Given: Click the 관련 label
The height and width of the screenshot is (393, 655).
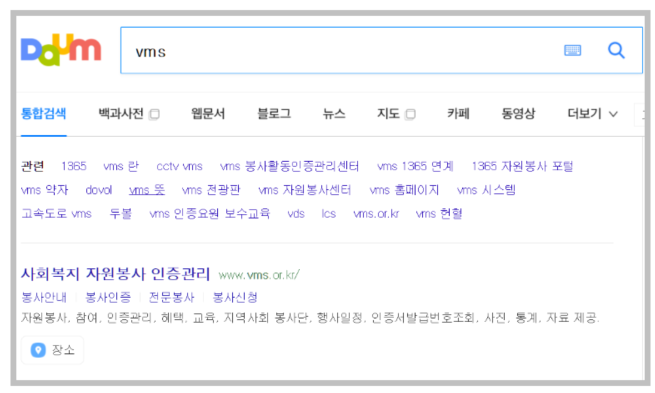Looking at the screenshot, I should click(33, 166).
